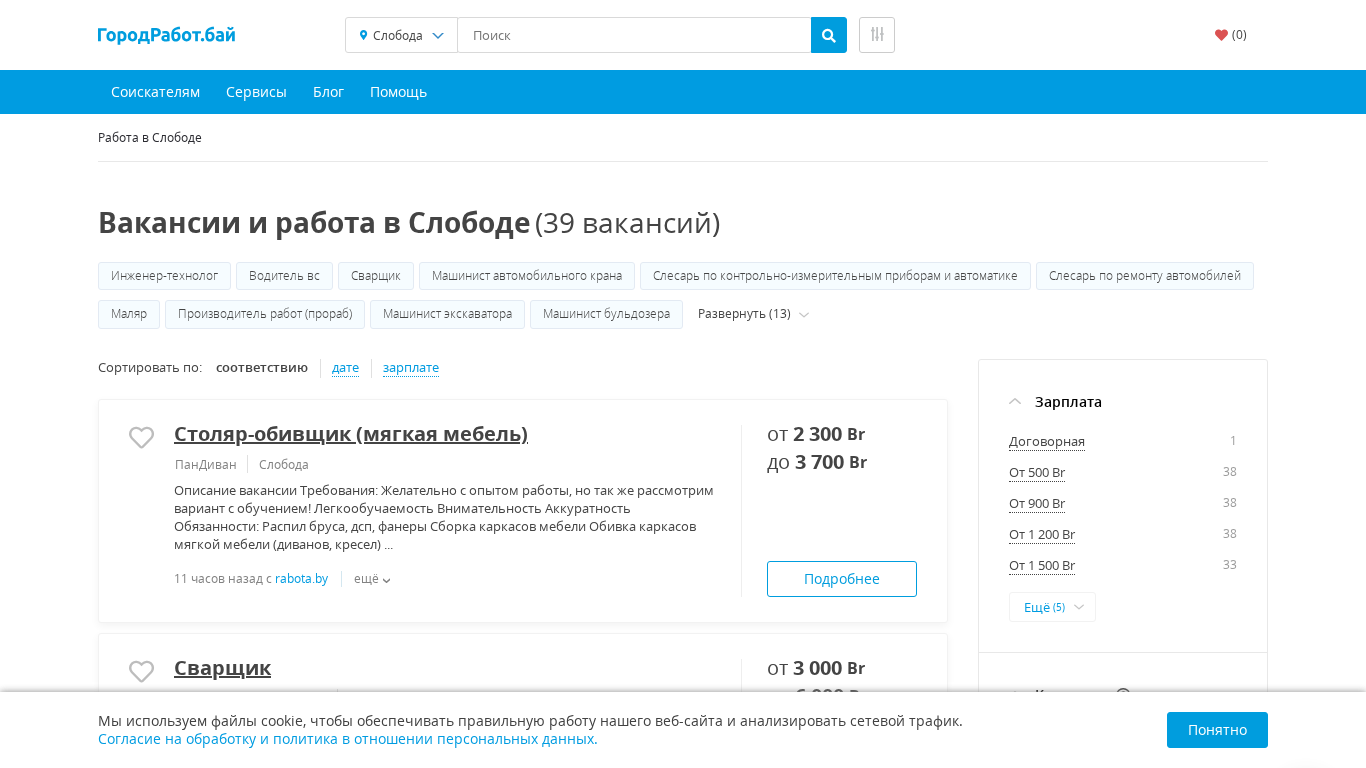The width and height of the screenshot is (1366, 768).
Task: Sort vacancies by дате
Action: [x=345, y=368]
